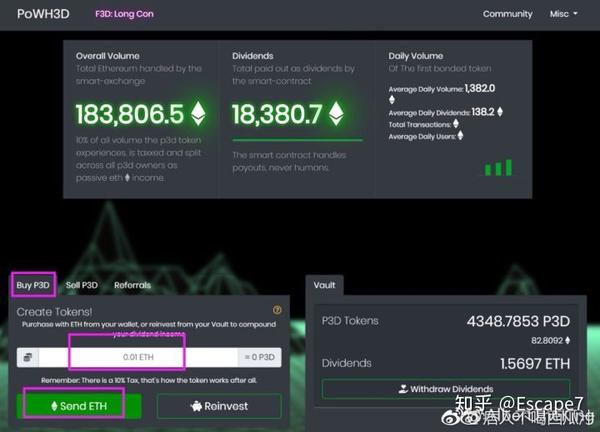Click the Overall Volume value 183,806.5

coord(130,114)
